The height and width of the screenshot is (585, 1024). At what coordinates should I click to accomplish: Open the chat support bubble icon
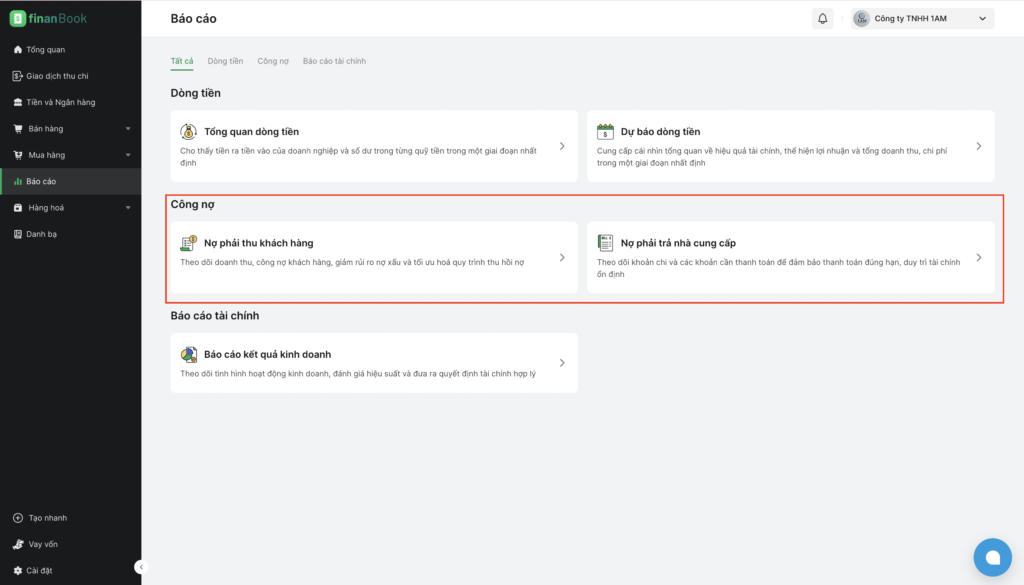pyautogui.click(x=992, y=557)
